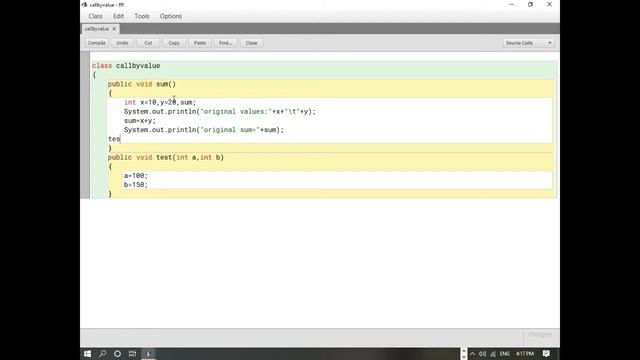Close the callbyvalue tab
640x360 pixels.
pyautogui.click(x=114, y=29)
